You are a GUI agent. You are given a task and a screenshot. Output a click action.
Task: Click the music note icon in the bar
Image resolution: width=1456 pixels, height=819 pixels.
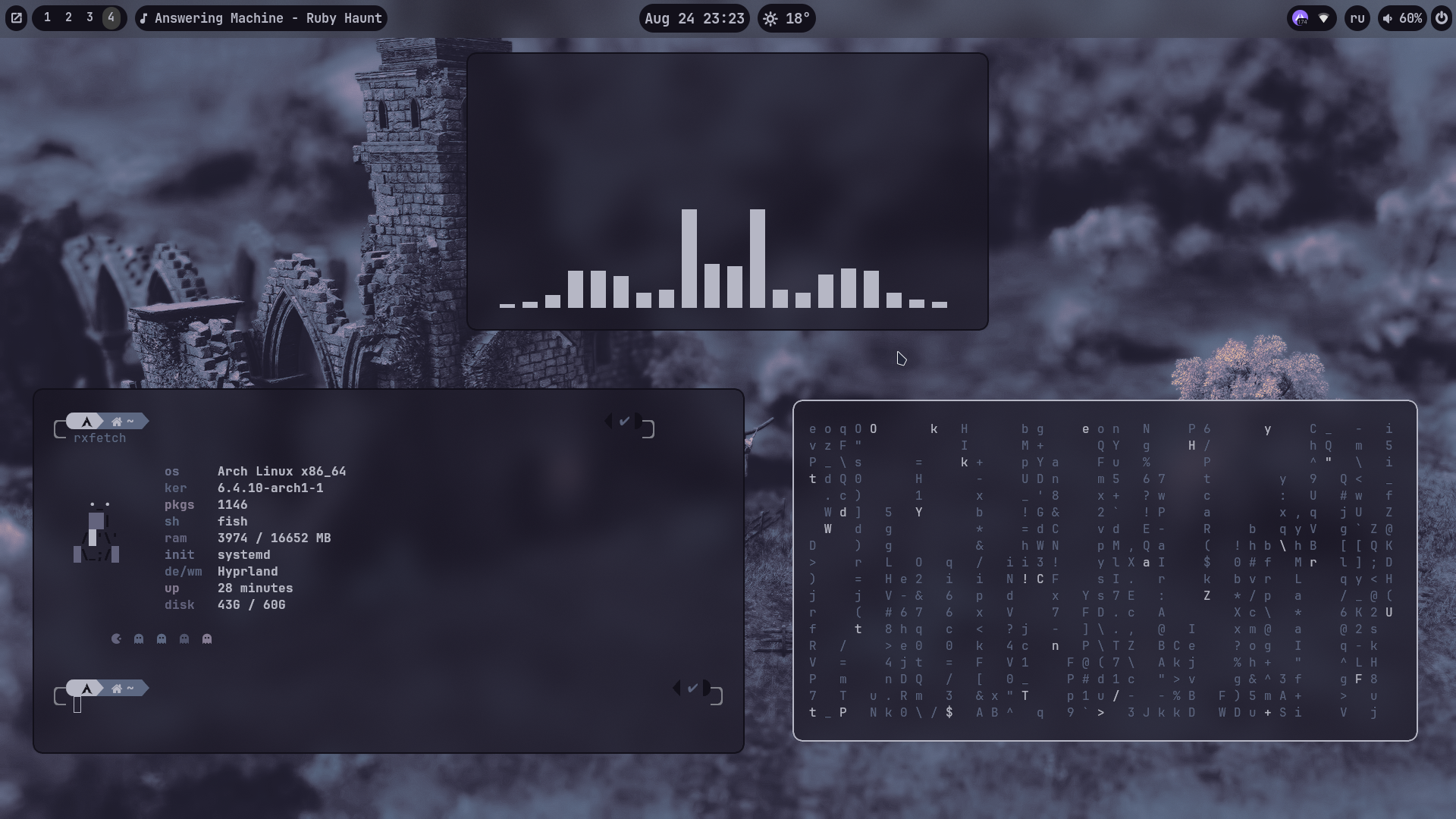click(144, 18)
